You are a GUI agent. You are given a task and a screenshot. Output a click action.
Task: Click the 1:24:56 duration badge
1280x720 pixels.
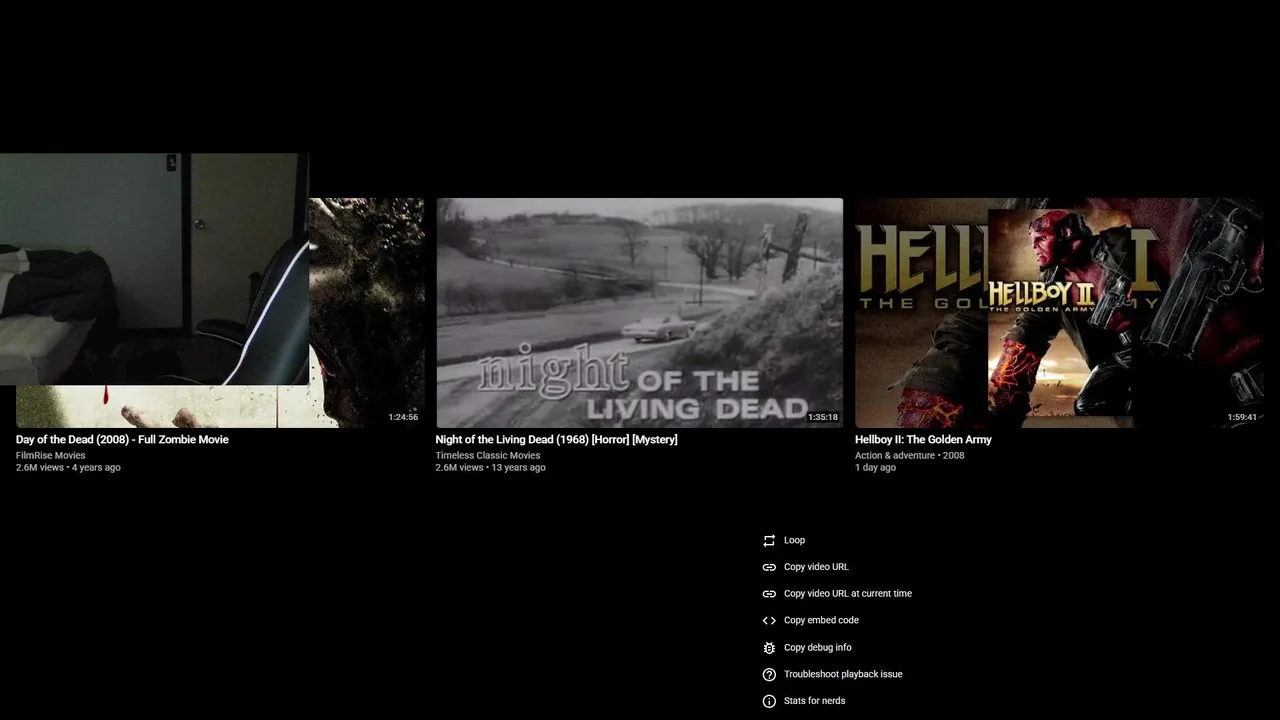(403, 417)
